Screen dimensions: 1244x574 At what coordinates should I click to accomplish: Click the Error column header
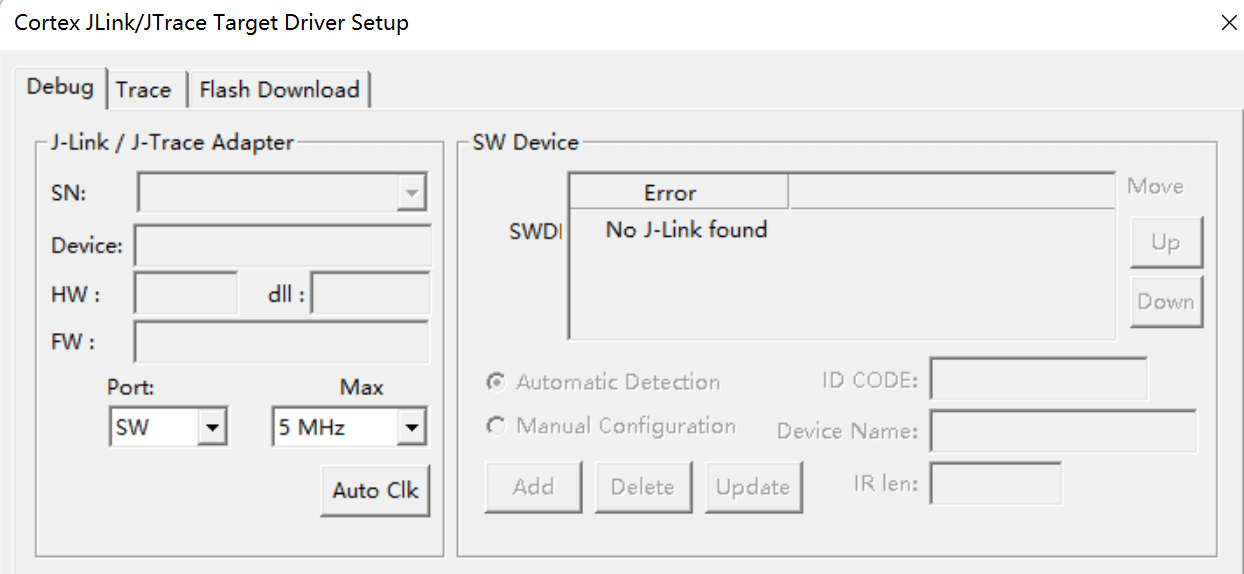[x=670, y=193]
